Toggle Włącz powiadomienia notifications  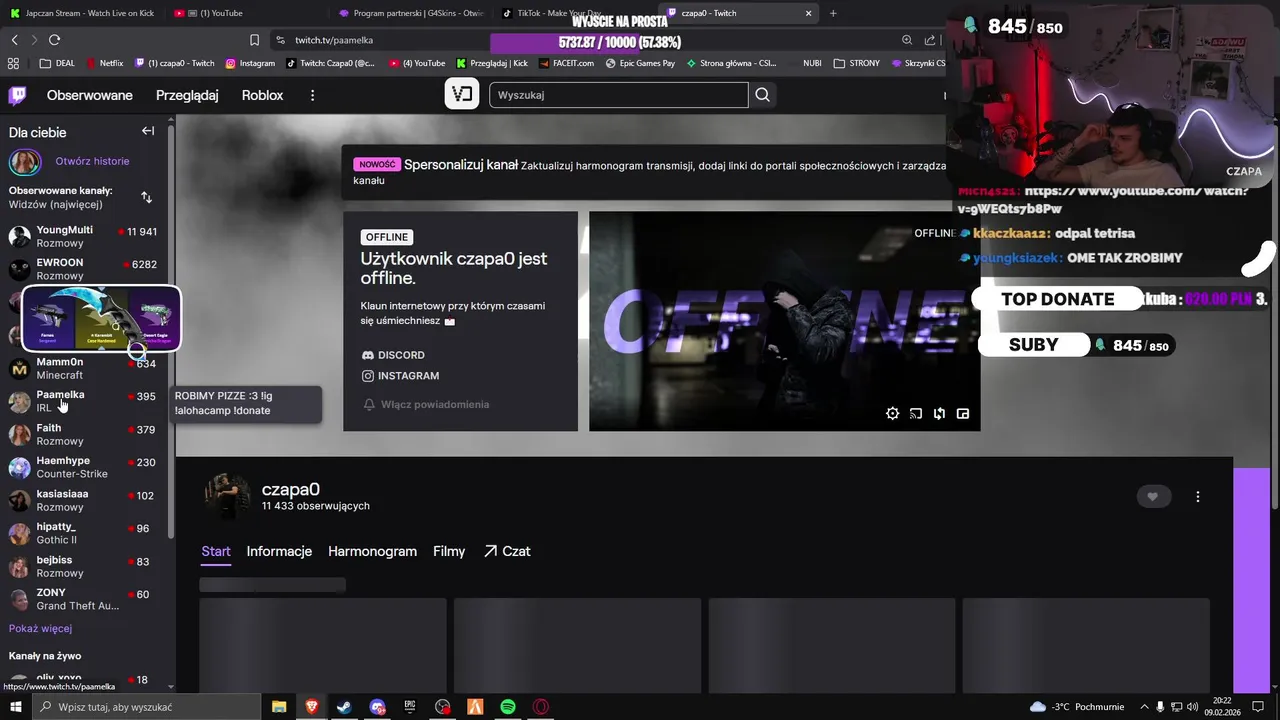(x=426, y=404)
